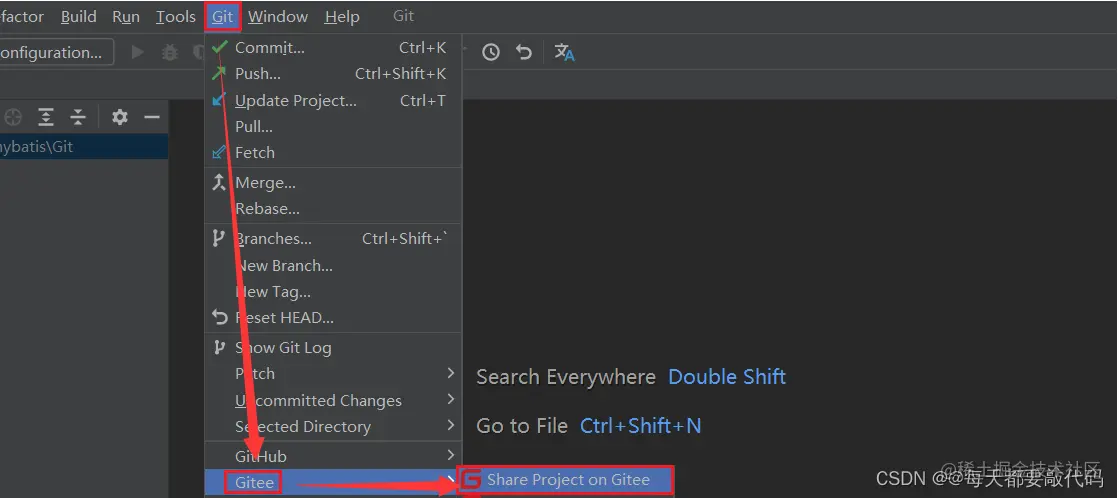This screenshot has height=498, width=1119.
Task: Click the Translate toolbar icon
Action: tap(564, 52)
